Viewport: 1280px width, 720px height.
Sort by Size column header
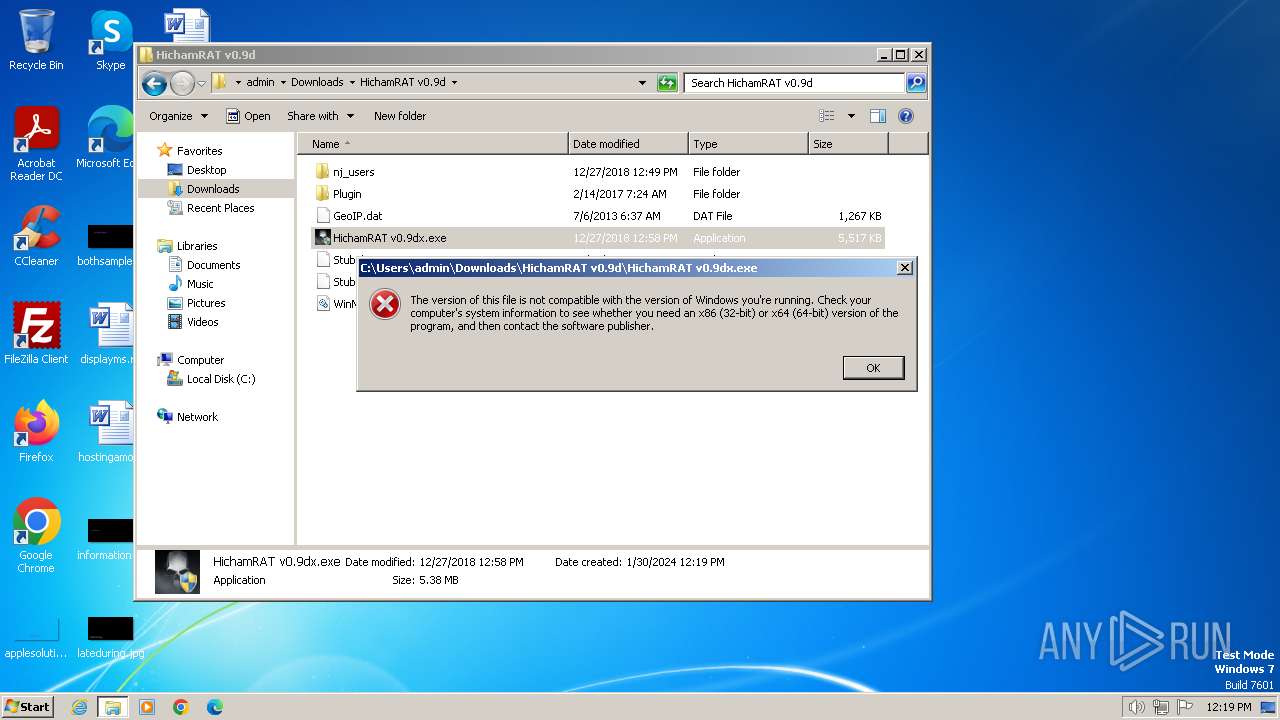pos(848,144)
